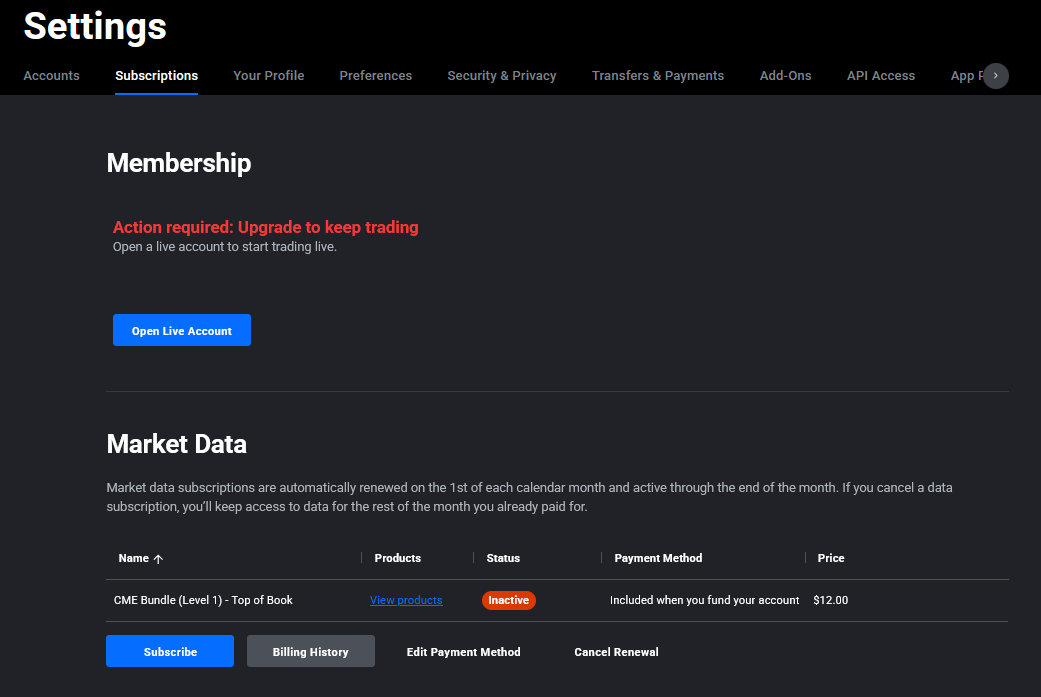1041x697 pixels.
Task: Click the Inactive status badge
Action: pos(509,600)
